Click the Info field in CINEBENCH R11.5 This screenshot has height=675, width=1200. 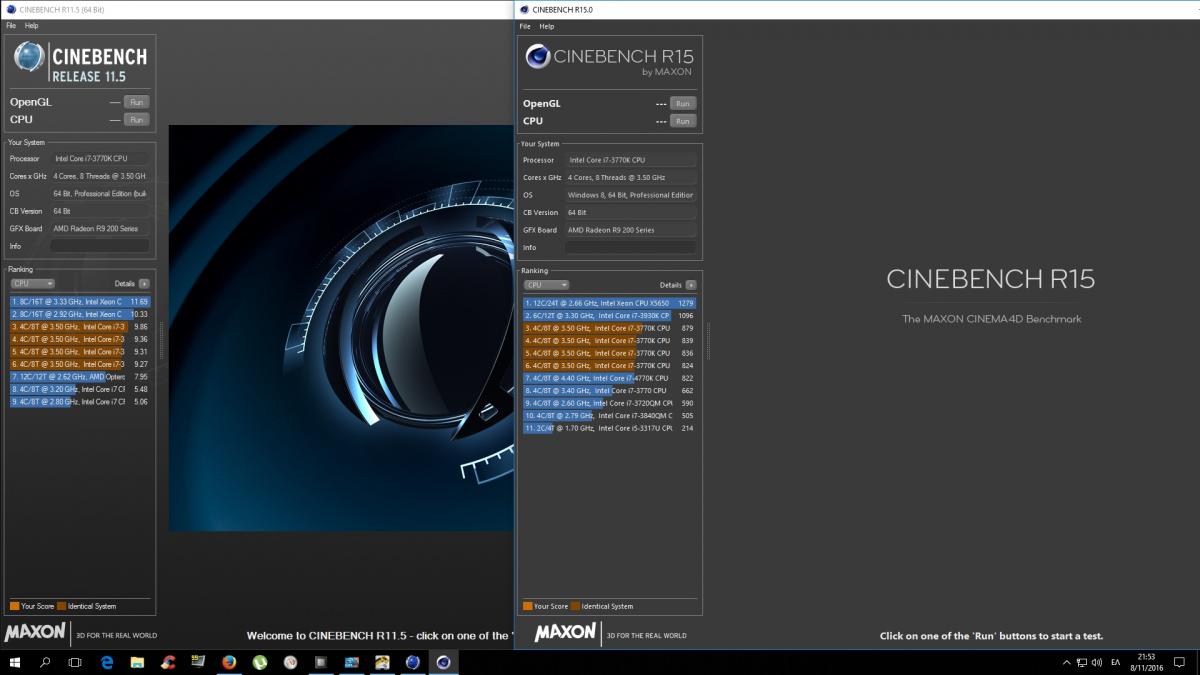point(99,245)
